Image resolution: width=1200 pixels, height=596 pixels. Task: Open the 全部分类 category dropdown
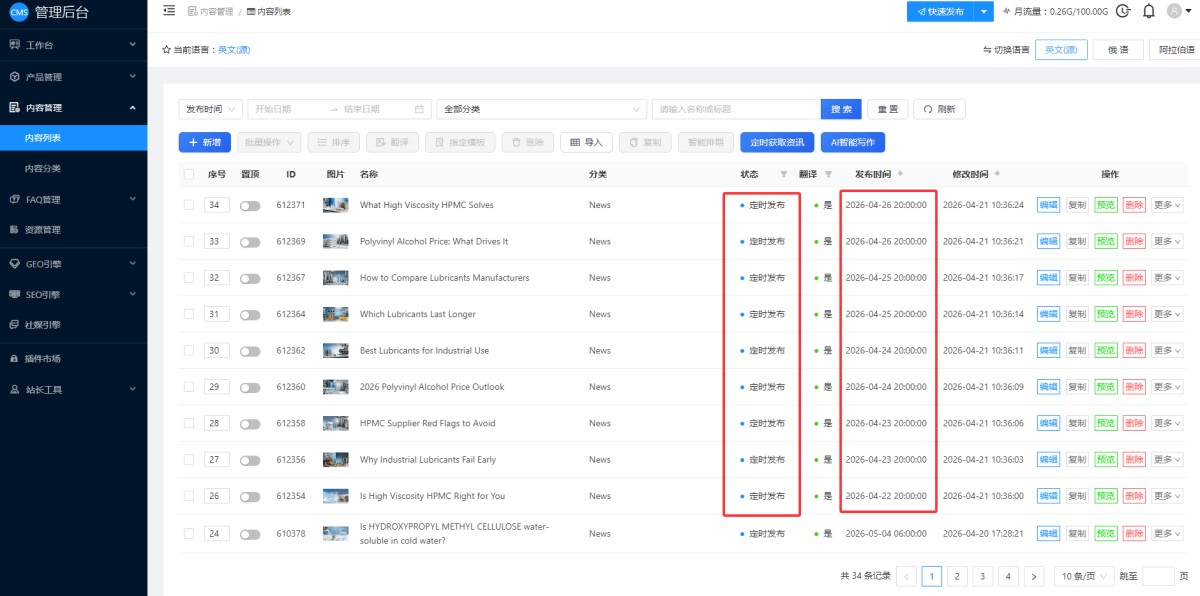point(541,109)
